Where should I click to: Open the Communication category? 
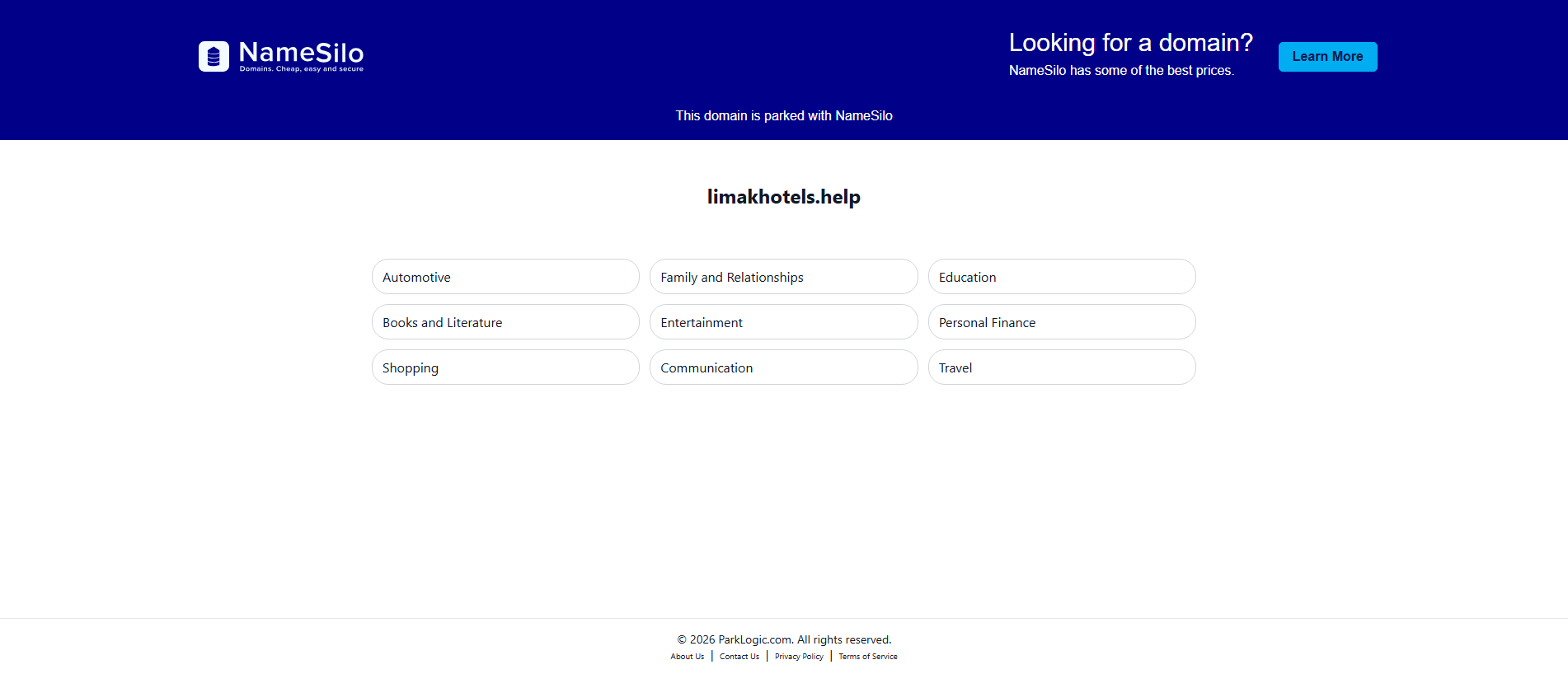point(783,367)
